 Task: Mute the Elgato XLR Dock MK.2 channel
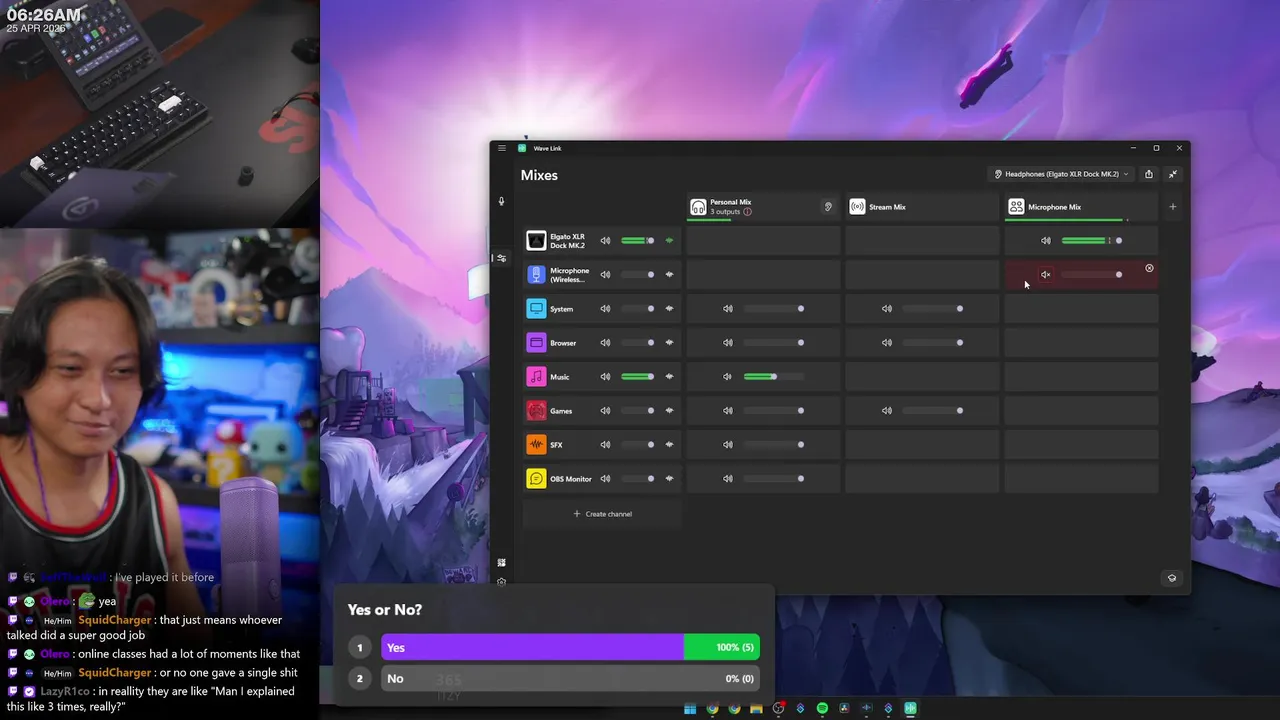(605, 241)
